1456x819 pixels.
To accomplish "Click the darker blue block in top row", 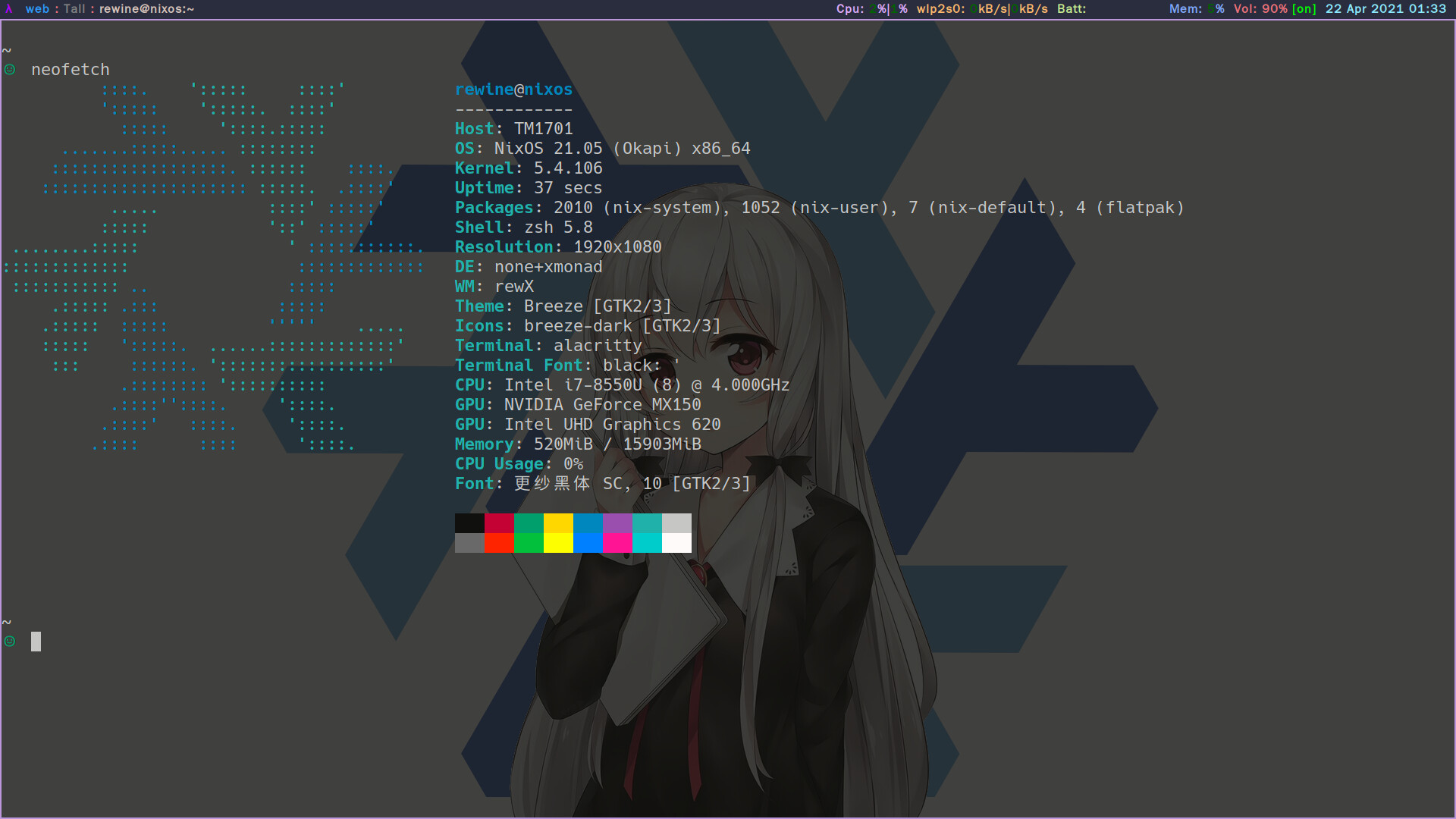I will 588,523.
